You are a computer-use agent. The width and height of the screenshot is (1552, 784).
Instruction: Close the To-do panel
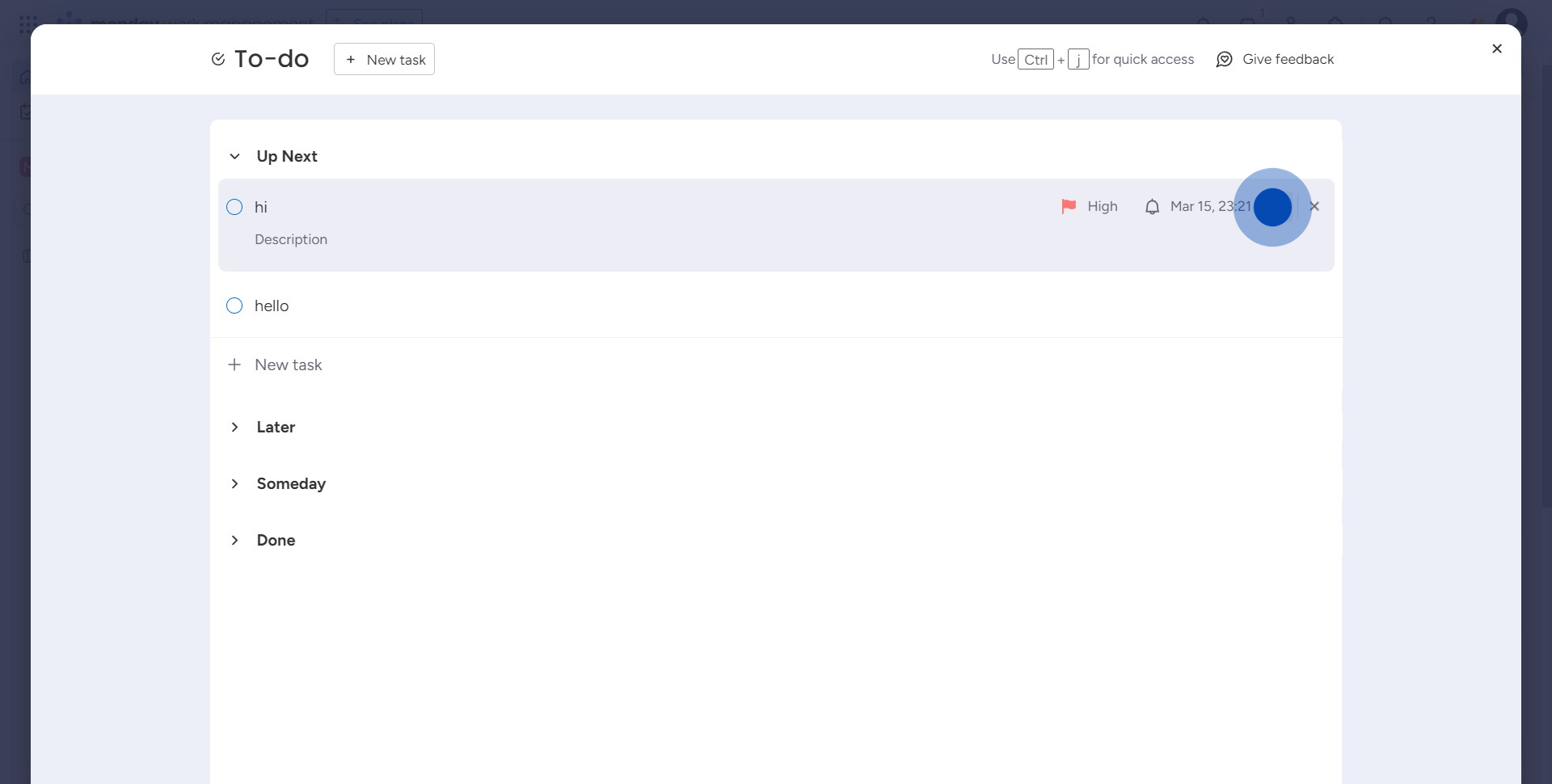(x=1496, y=48)
